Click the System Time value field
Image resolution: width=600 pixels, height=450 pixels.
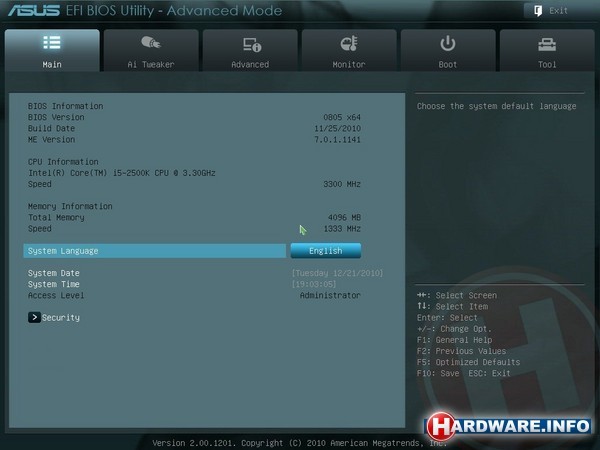tap(314, 284)
